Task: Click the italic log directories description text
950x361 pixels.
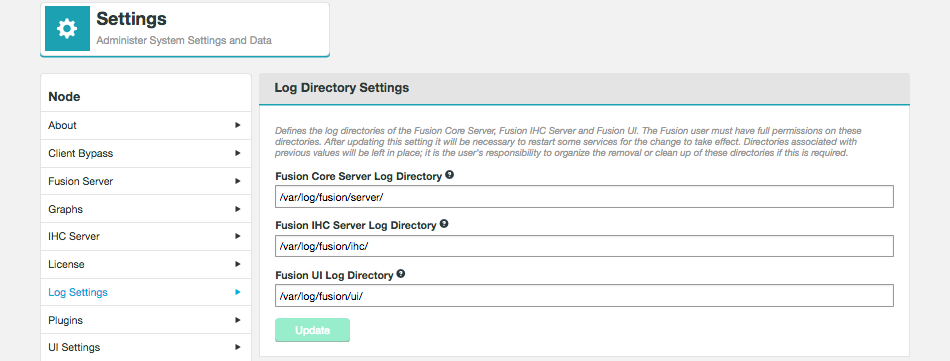Action: pyautogui.click(x=568, y=142)
